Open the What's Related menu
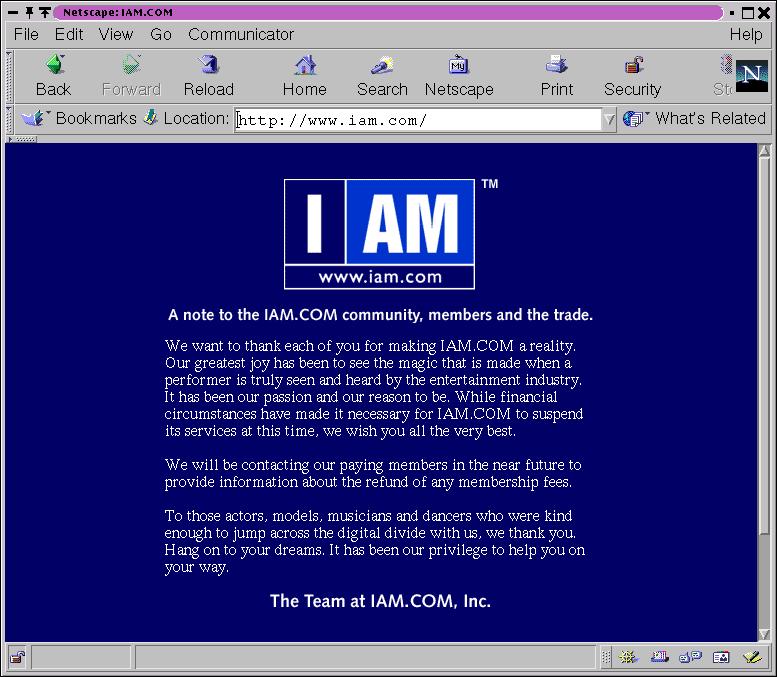 click(x=694, y=118)
